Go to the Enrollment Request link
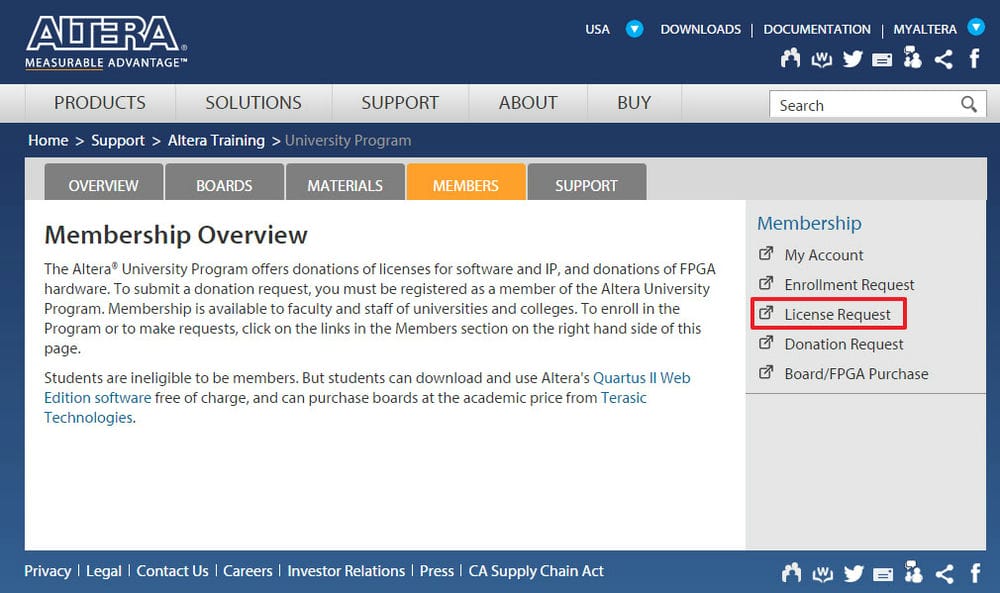Viewport: 1000px width, 593px height. point(849,284)
